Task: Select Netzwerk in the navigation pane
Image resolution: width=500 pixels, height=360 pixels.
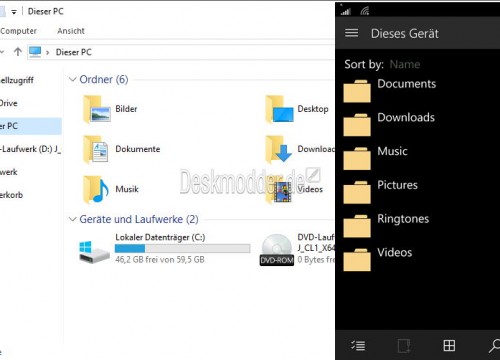Action: pyautogui.click(x=9, y=172)
